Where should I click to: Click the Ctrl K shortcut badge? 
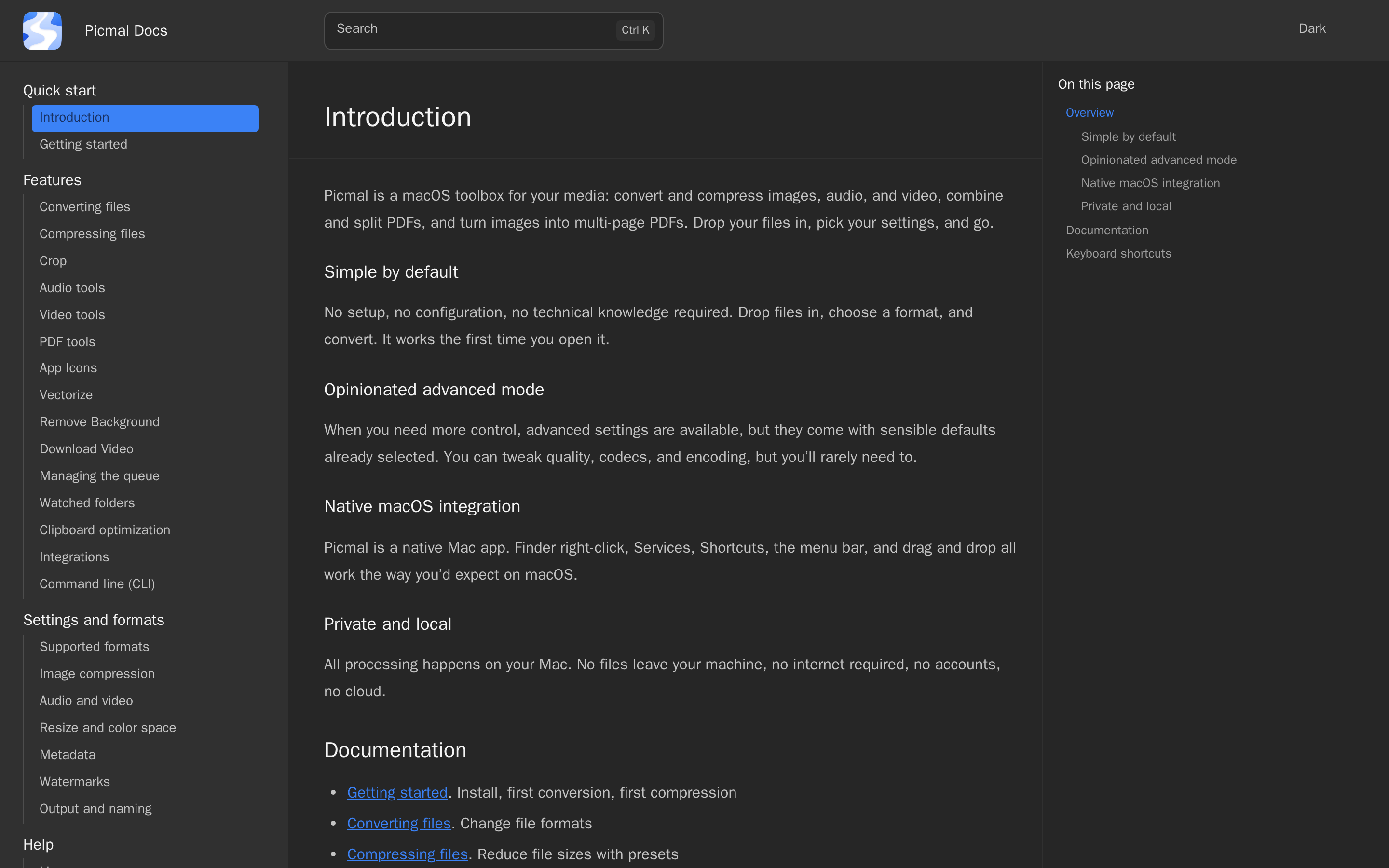click(x=635, y=30)
